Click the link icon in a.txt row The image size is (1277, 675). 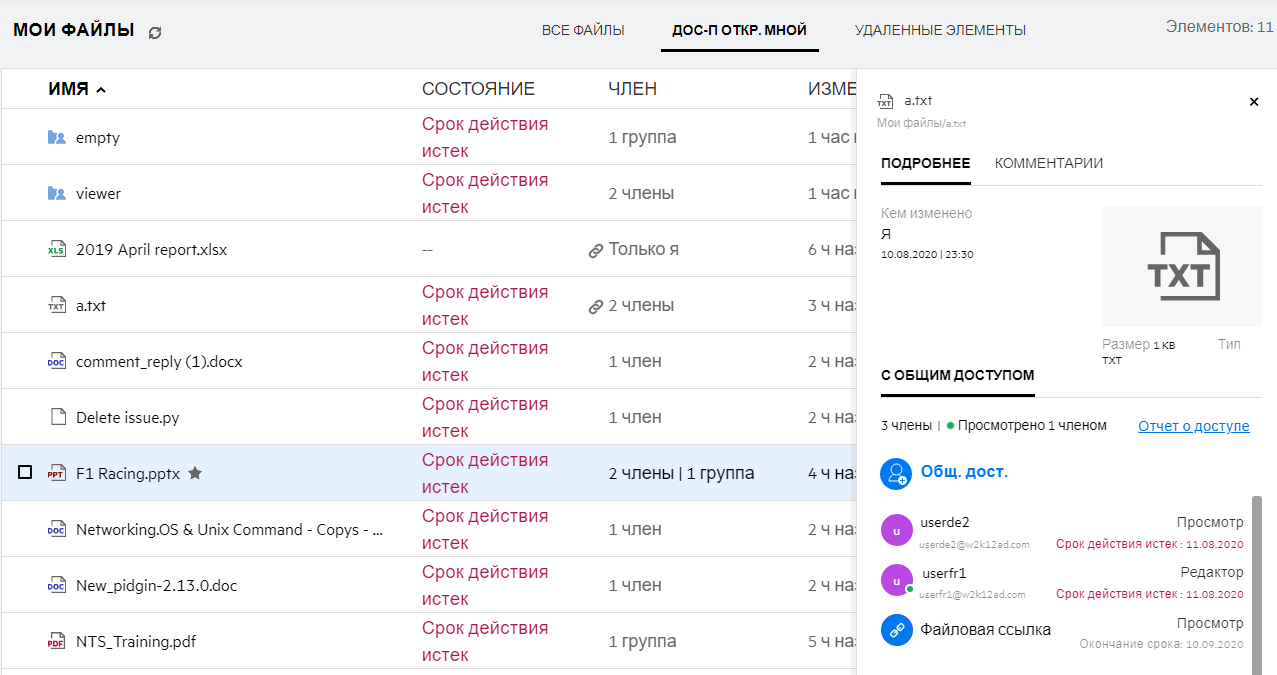click(x=595, y=307)
